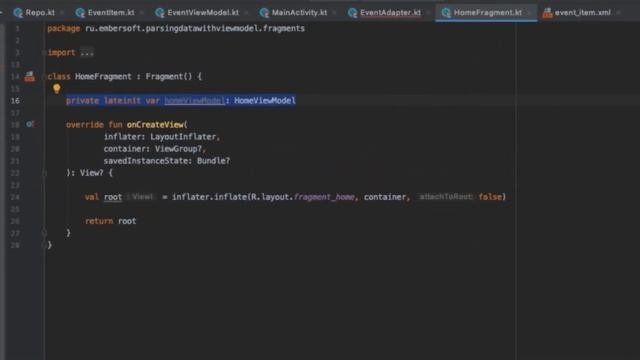Open the event_item.xml tab
This screenshot has height=360, width=640.
[582, 13]
